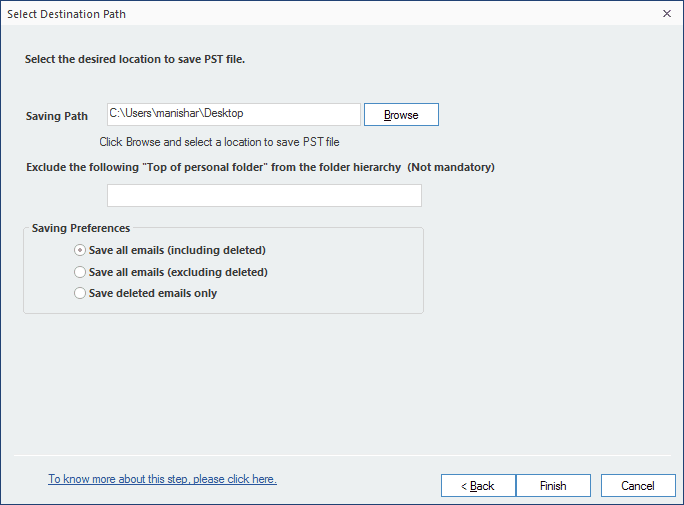Open the 'To know more about this step' link
Screen dimensions: 684x505
[162, 479]
